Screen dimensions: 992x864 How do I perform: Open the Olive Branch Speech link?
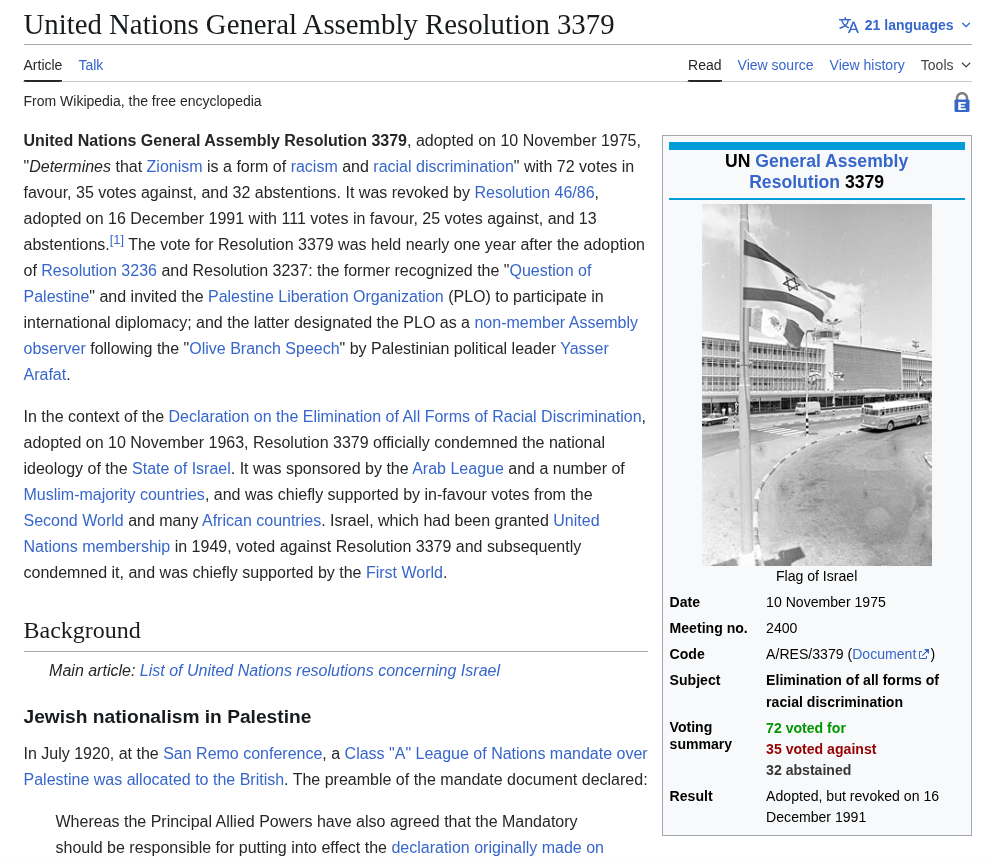[x=264, y=349]
